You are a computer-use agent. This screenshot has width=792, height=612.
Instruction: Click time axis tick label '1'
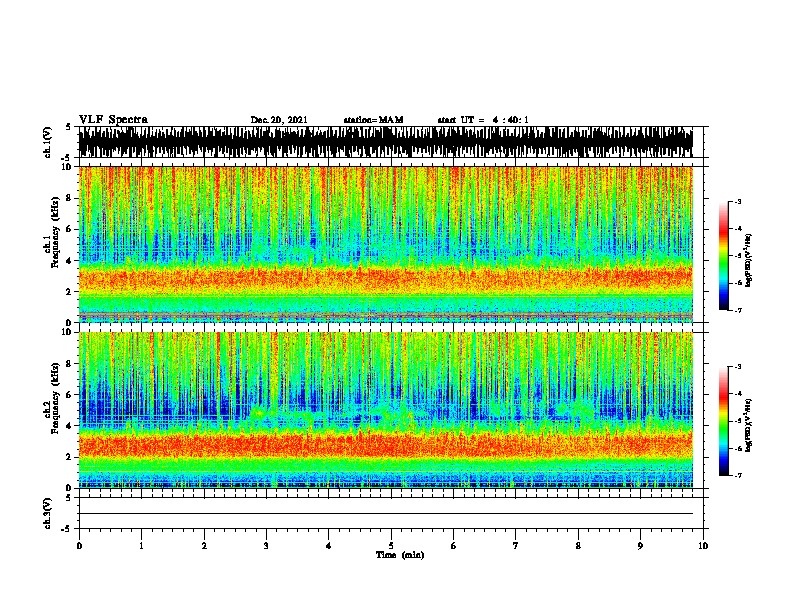(x=141, y=545)
